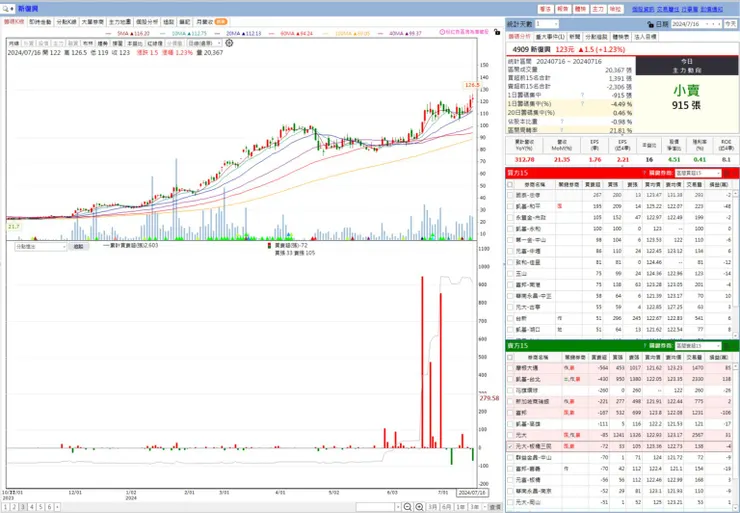Tick the select-all checkbox in 買方15 header
The image size is (740, 513).
click(x=510, y=185)
